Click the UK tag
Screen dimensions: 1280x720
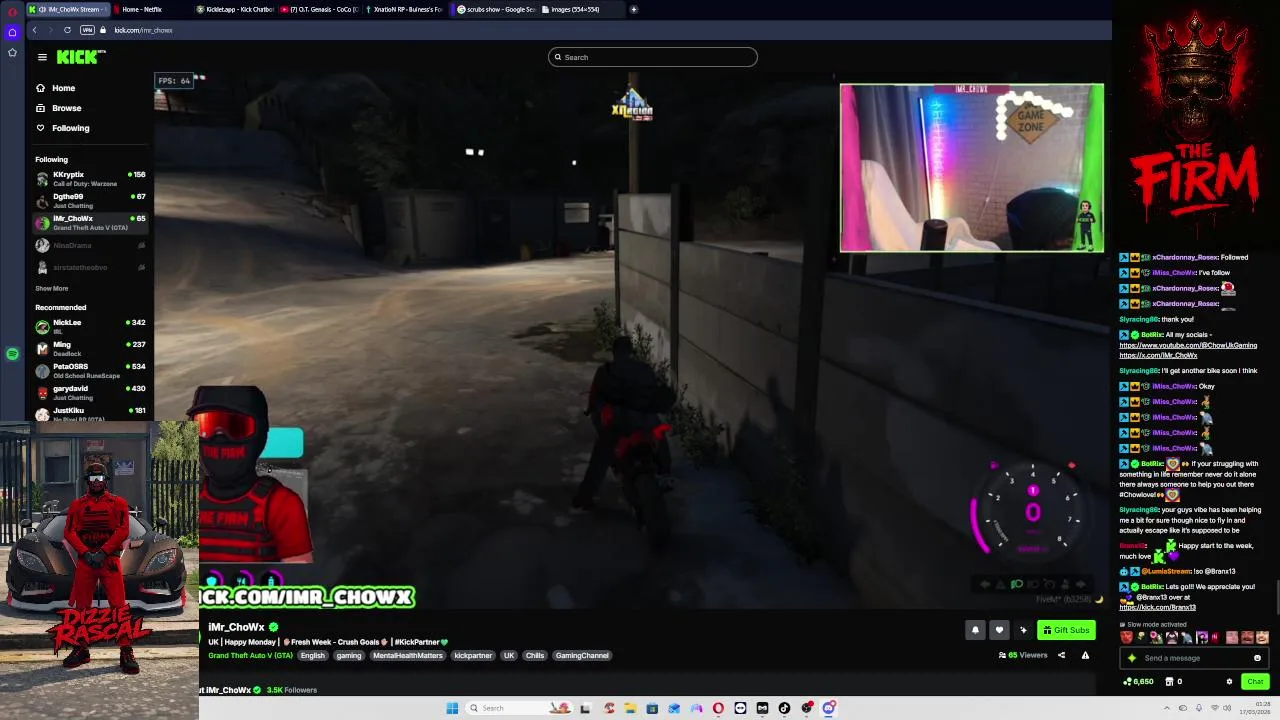(509, 655)
